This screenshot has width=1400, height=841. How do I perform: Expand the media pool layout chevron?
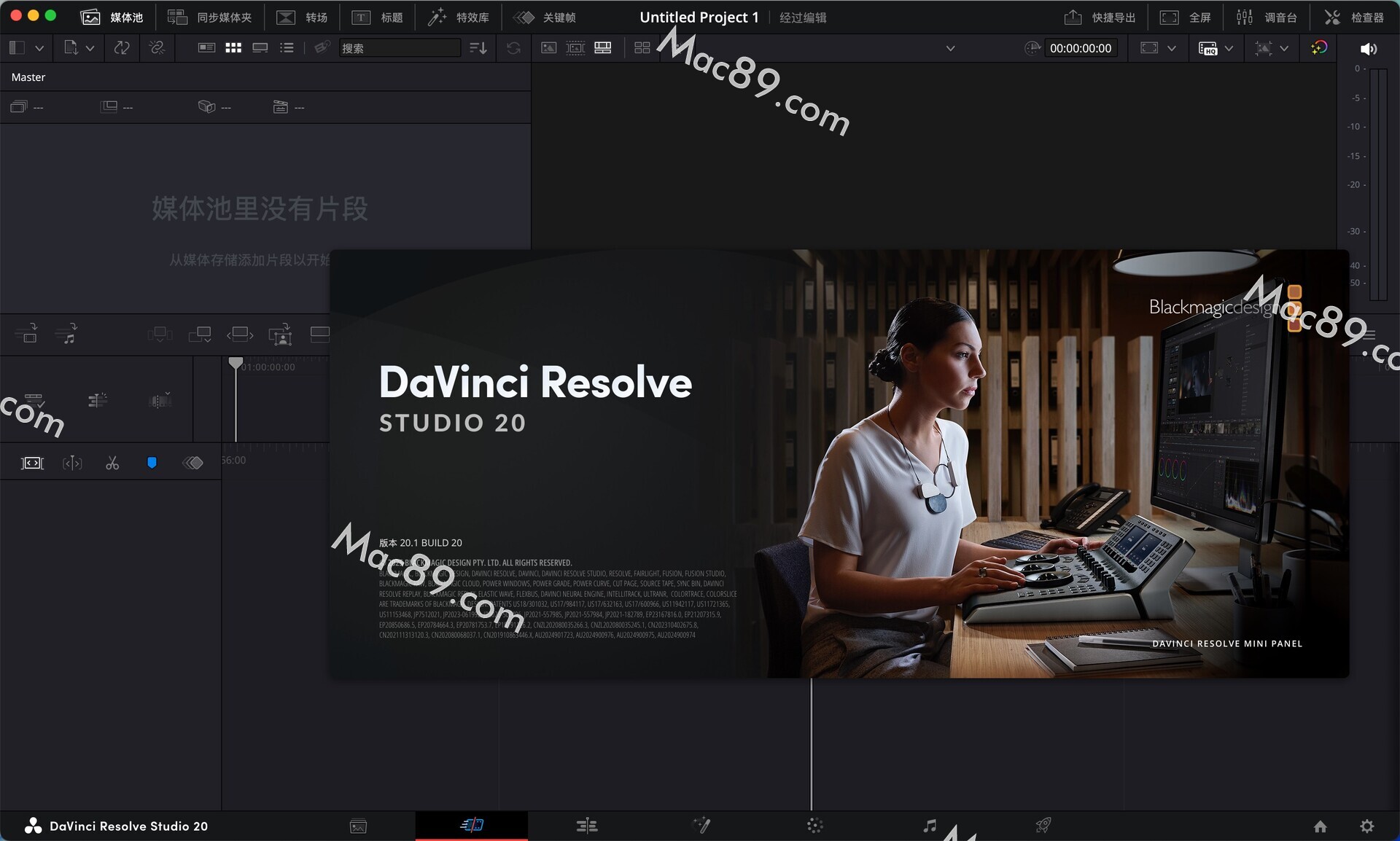point(39,48)
